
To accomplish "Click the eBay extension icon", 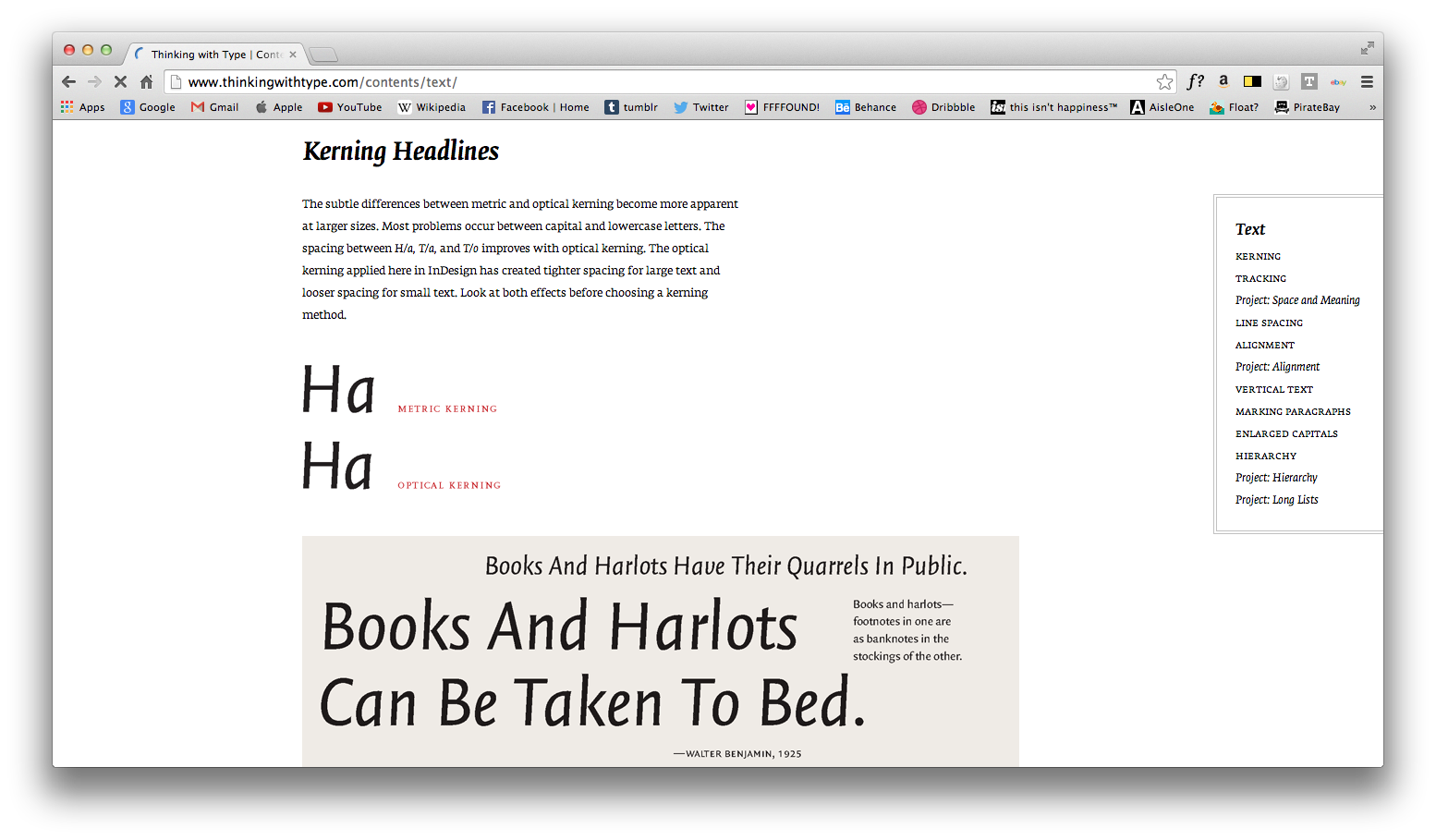I will (x=1338, y=82).
